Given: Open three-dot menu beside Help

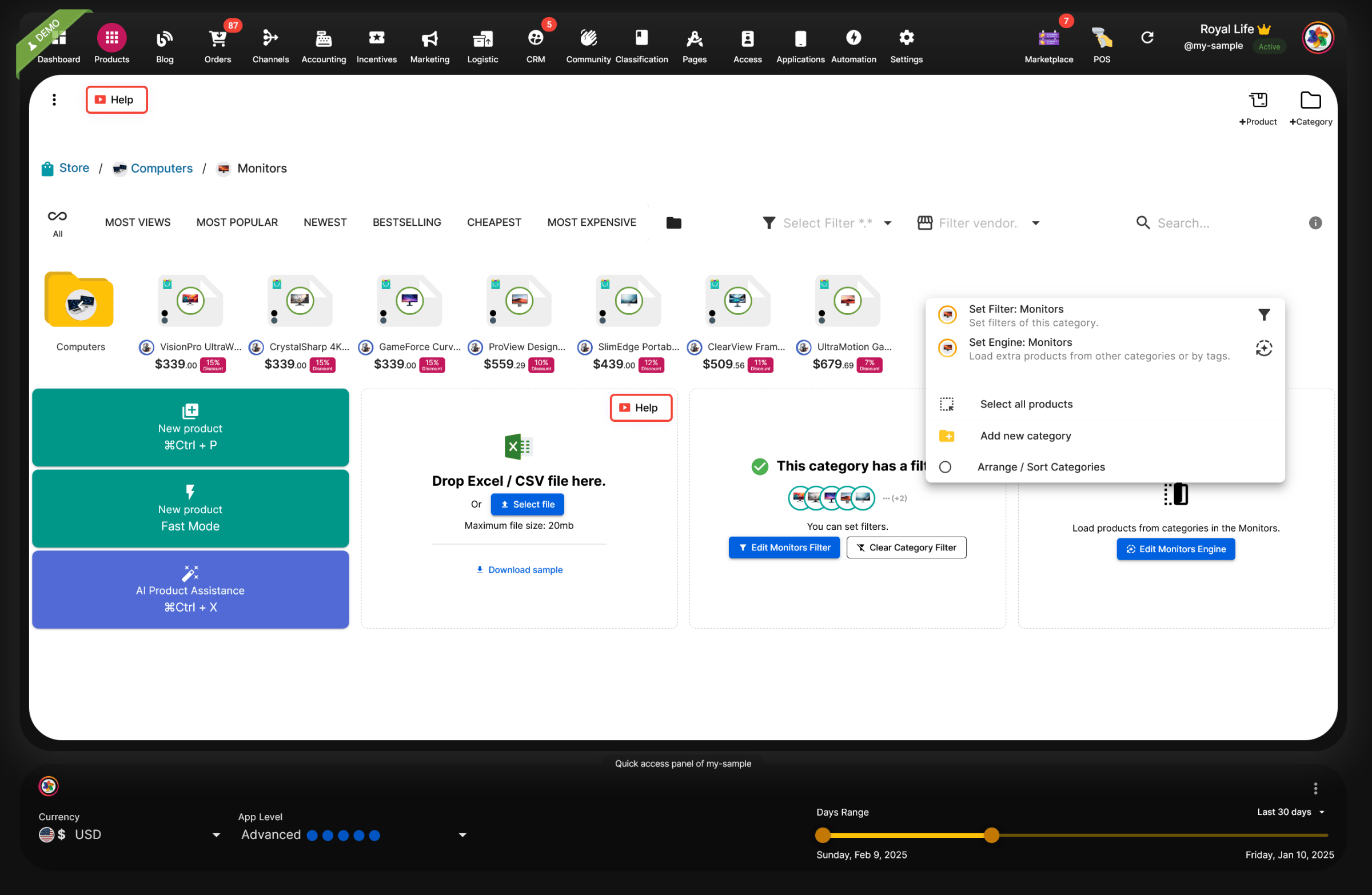Looking at the screenshot, I should 54,99.
